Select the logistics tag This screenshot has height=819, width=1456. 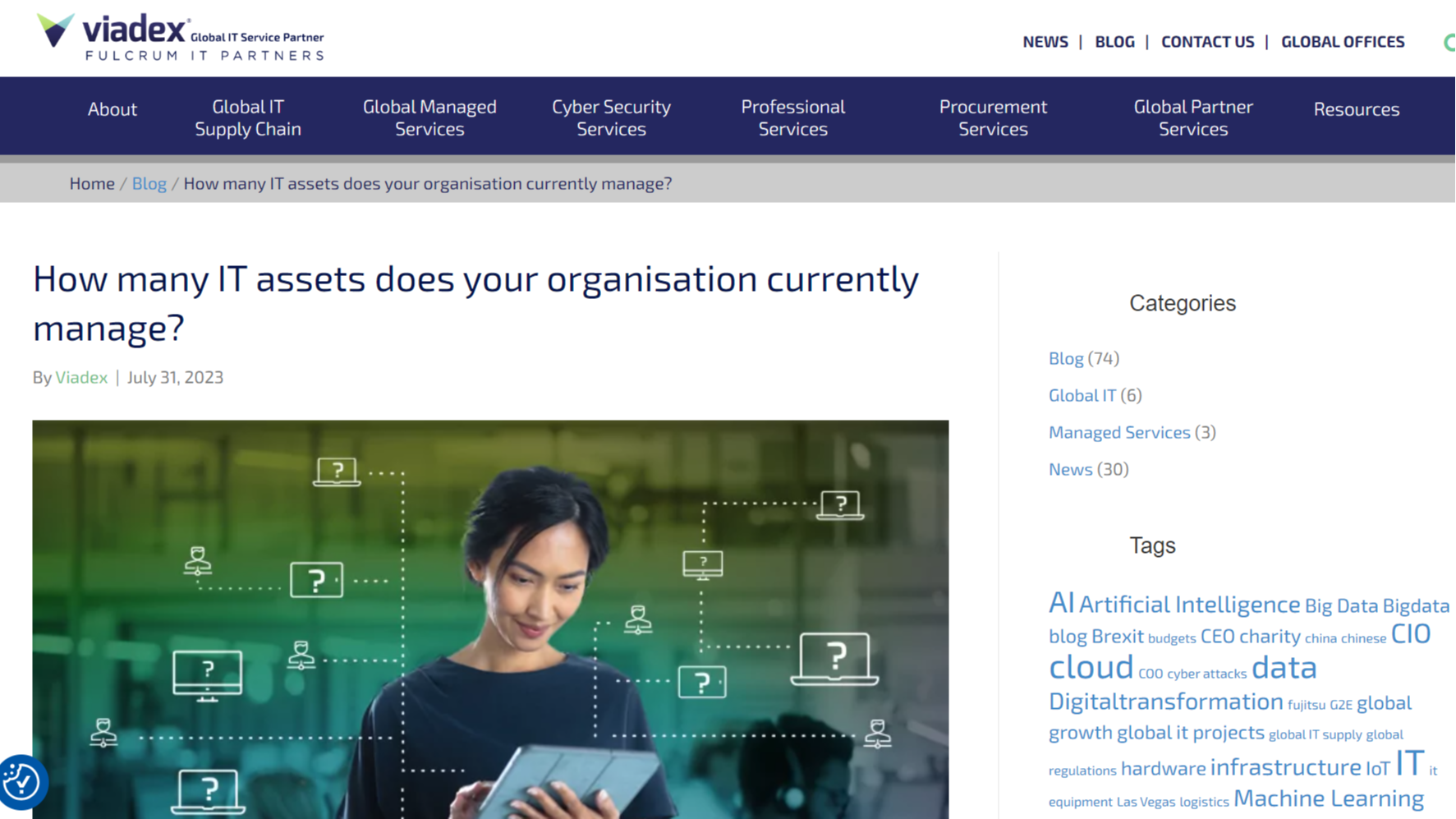[x=1204, y=802]
